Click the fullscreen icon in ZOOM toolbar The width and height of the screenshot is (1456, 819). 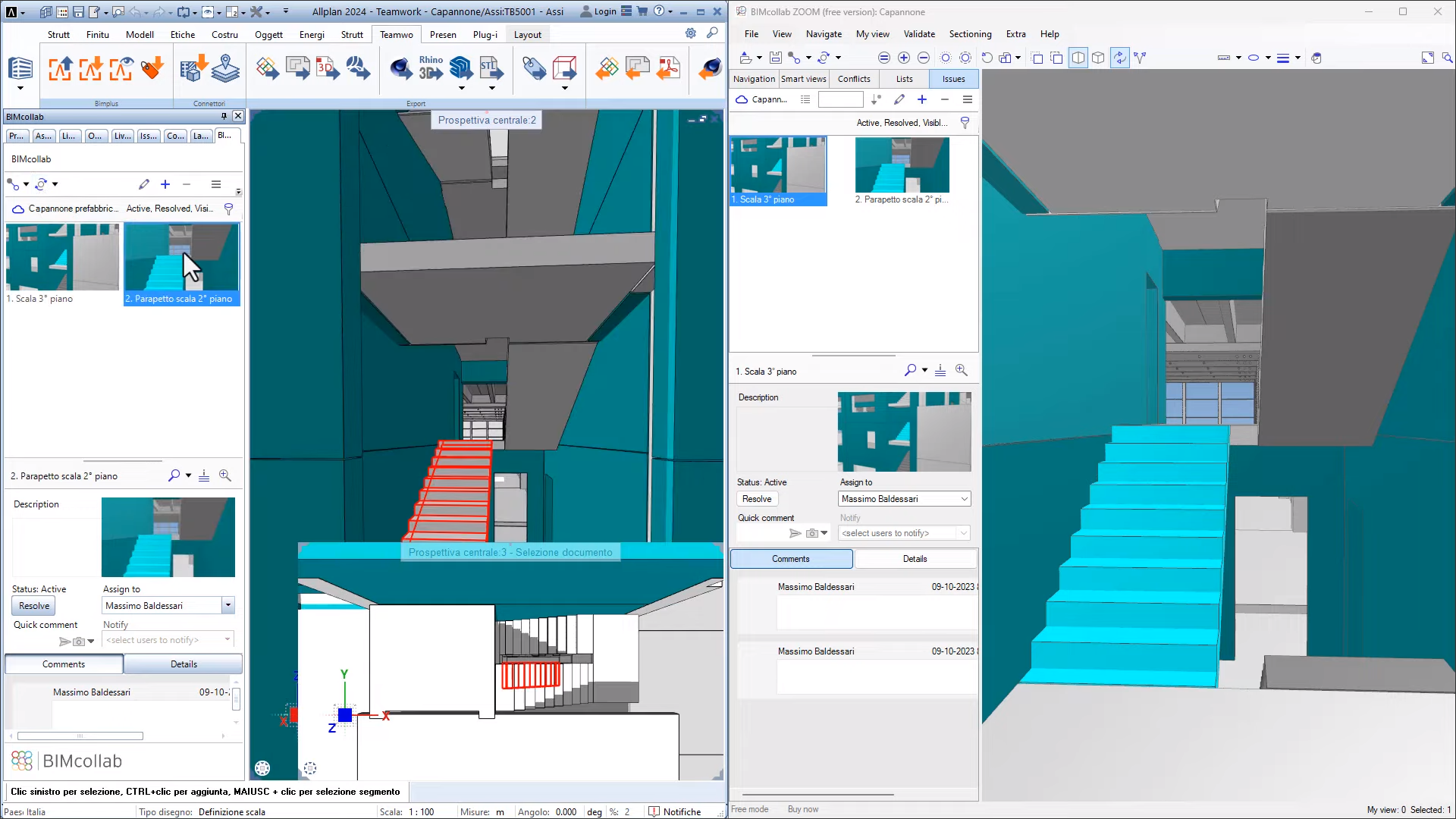tap(1428, 58)
